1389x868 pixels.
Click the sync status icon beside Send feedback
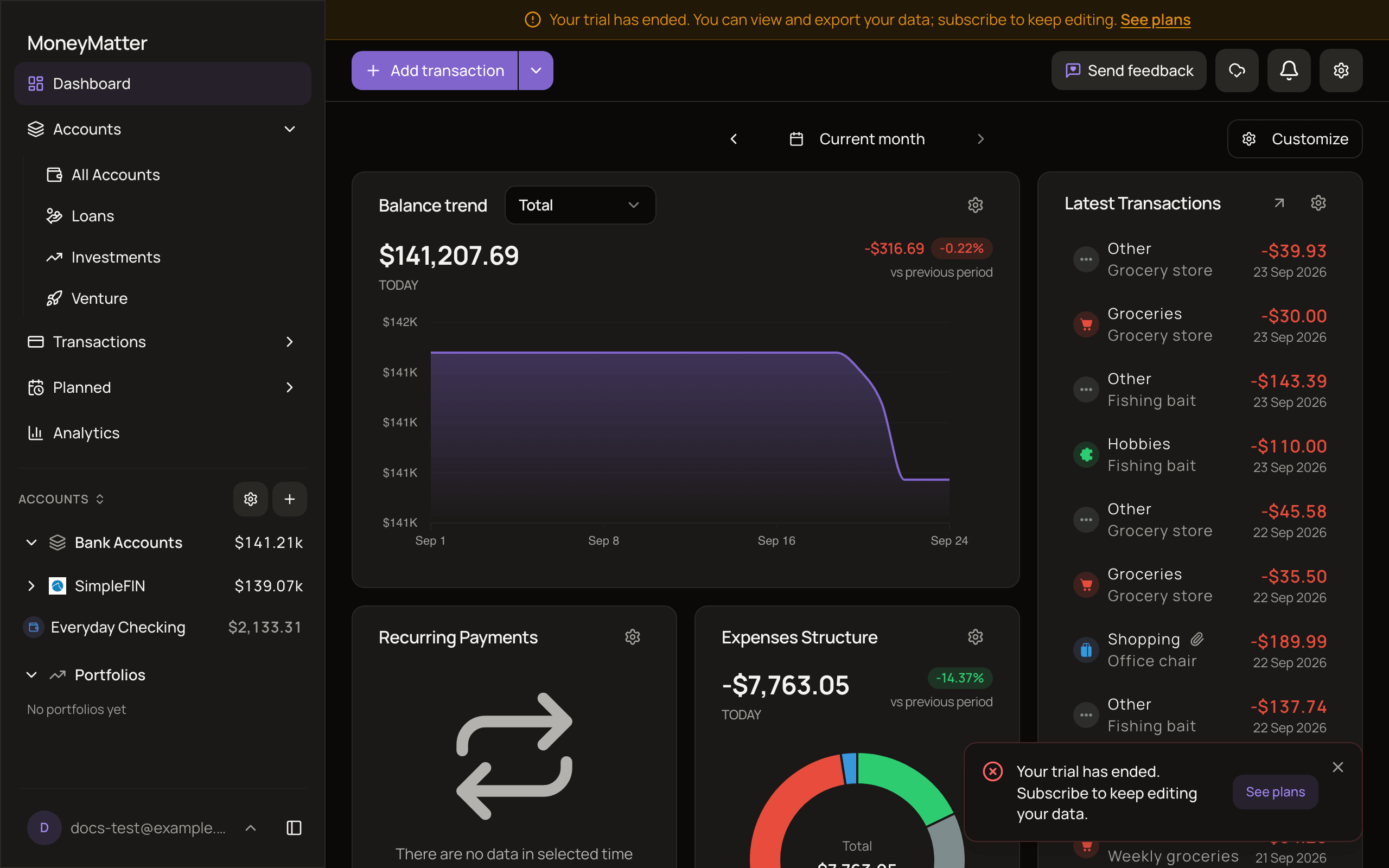pyautogui.click(x=1237, y=71)
